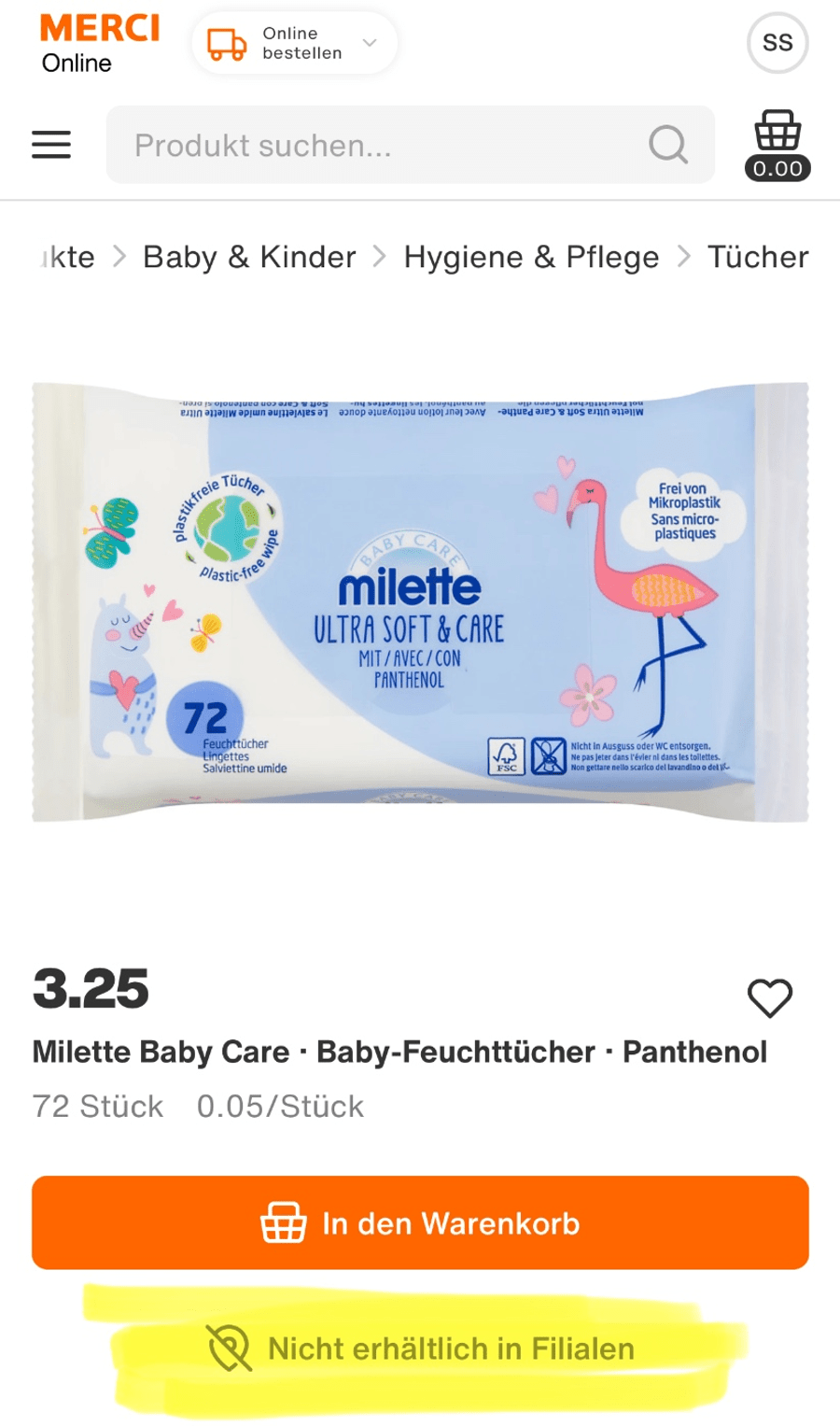The width and height of the screenshot is (840, 1426).
Task: Click the orange delivery truck icon
Action: pos(227,44)
